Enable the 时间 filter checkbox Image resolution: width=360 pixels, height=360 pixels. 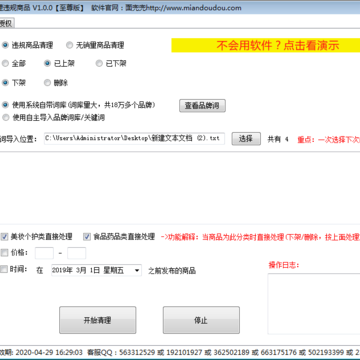pyautogui.click(x=4, y=270)
